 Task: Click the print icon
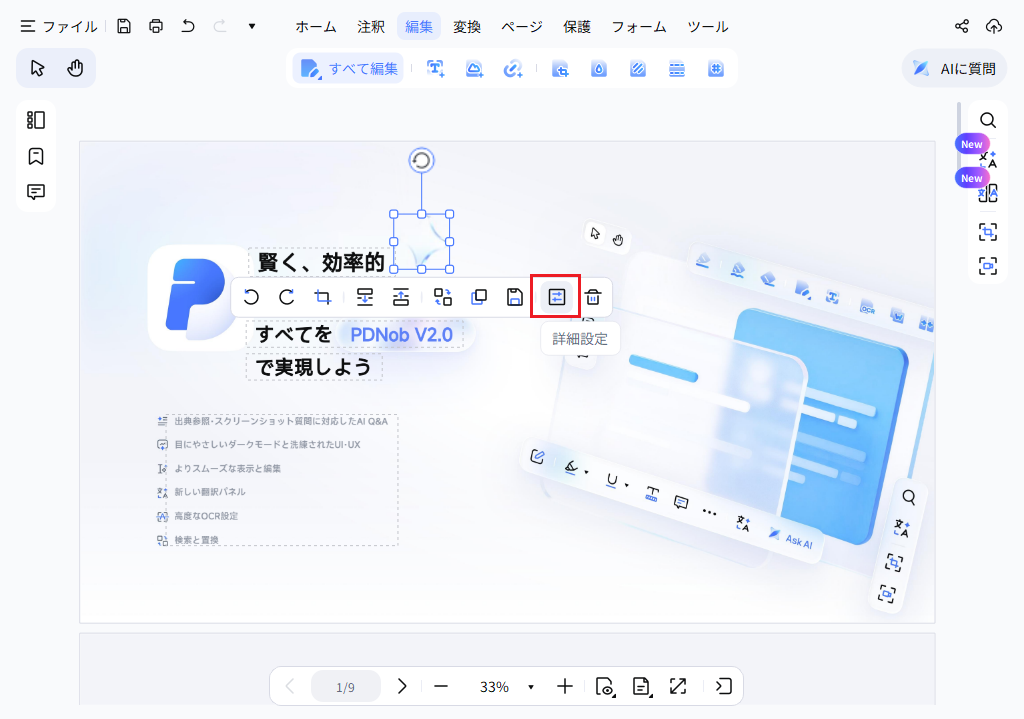(x=156, y=26)
